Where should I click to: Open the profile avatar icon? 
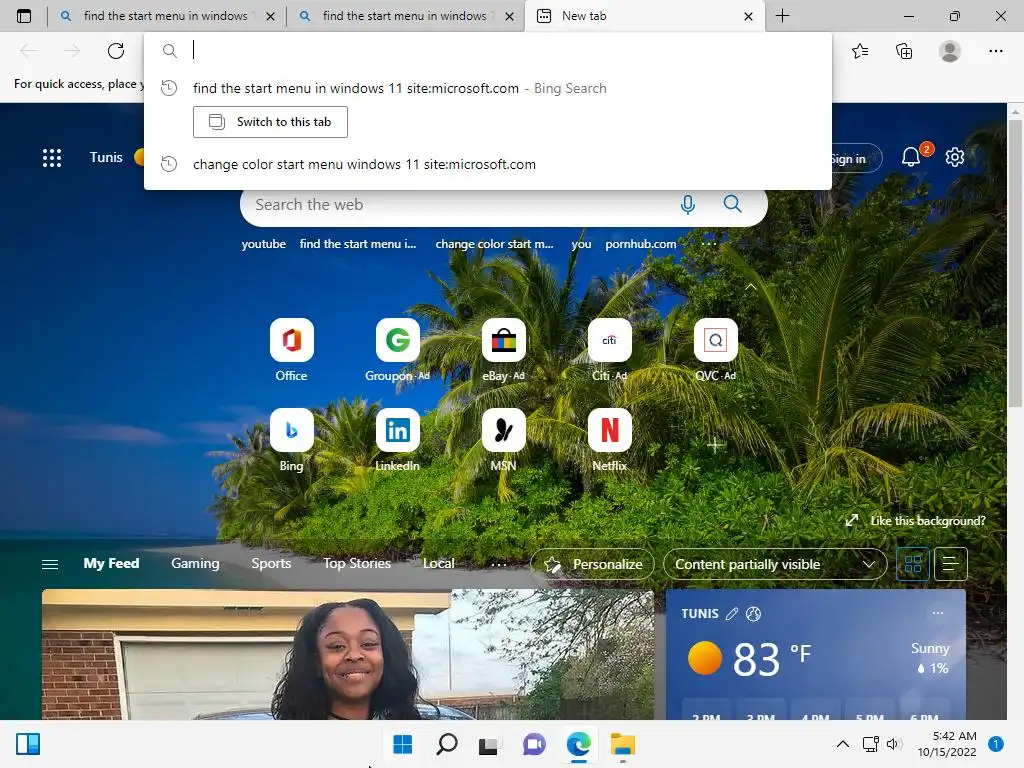[950, 51]
